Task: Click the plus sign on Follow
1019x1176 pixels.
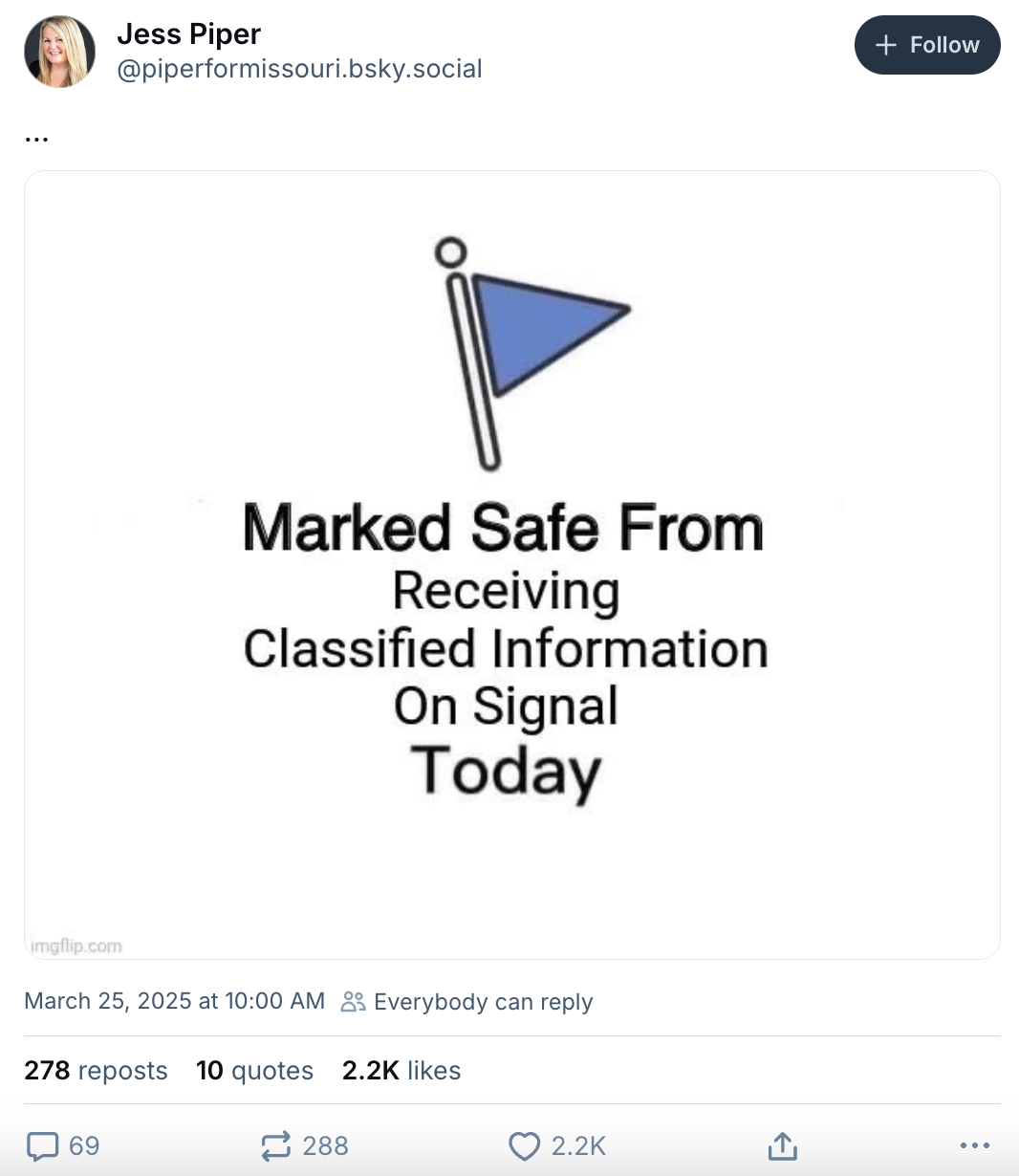Action: click(886, 45)
